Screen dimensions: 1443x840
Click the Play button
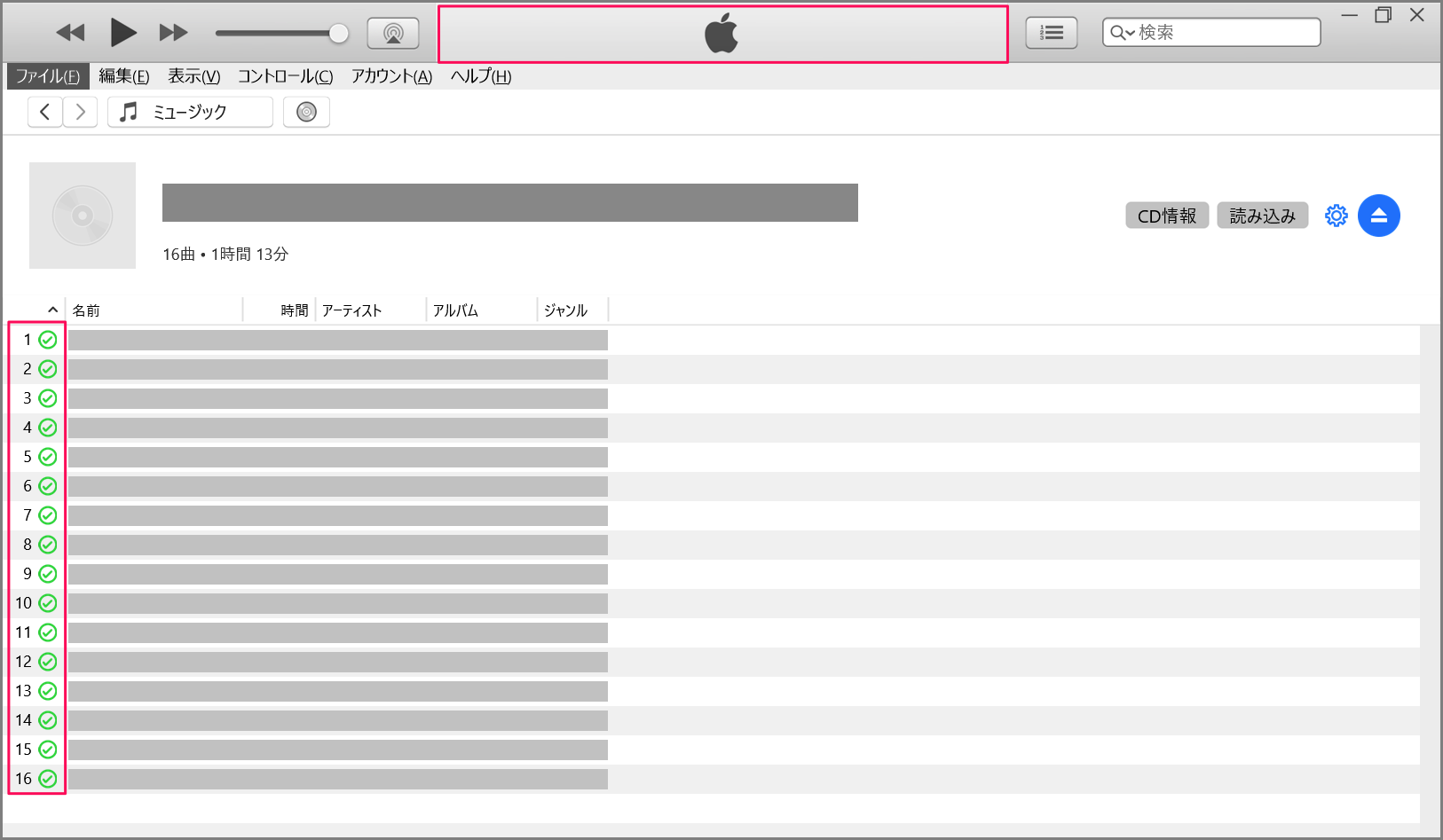coord(123,33)
